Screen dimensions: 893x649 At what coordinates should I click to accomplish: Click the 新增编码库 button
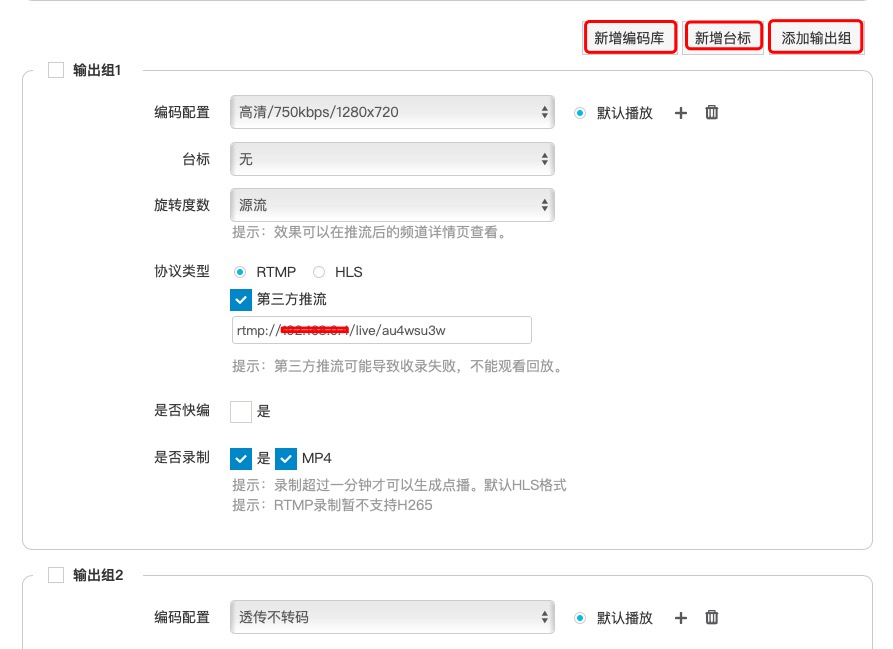click(629, 38)
